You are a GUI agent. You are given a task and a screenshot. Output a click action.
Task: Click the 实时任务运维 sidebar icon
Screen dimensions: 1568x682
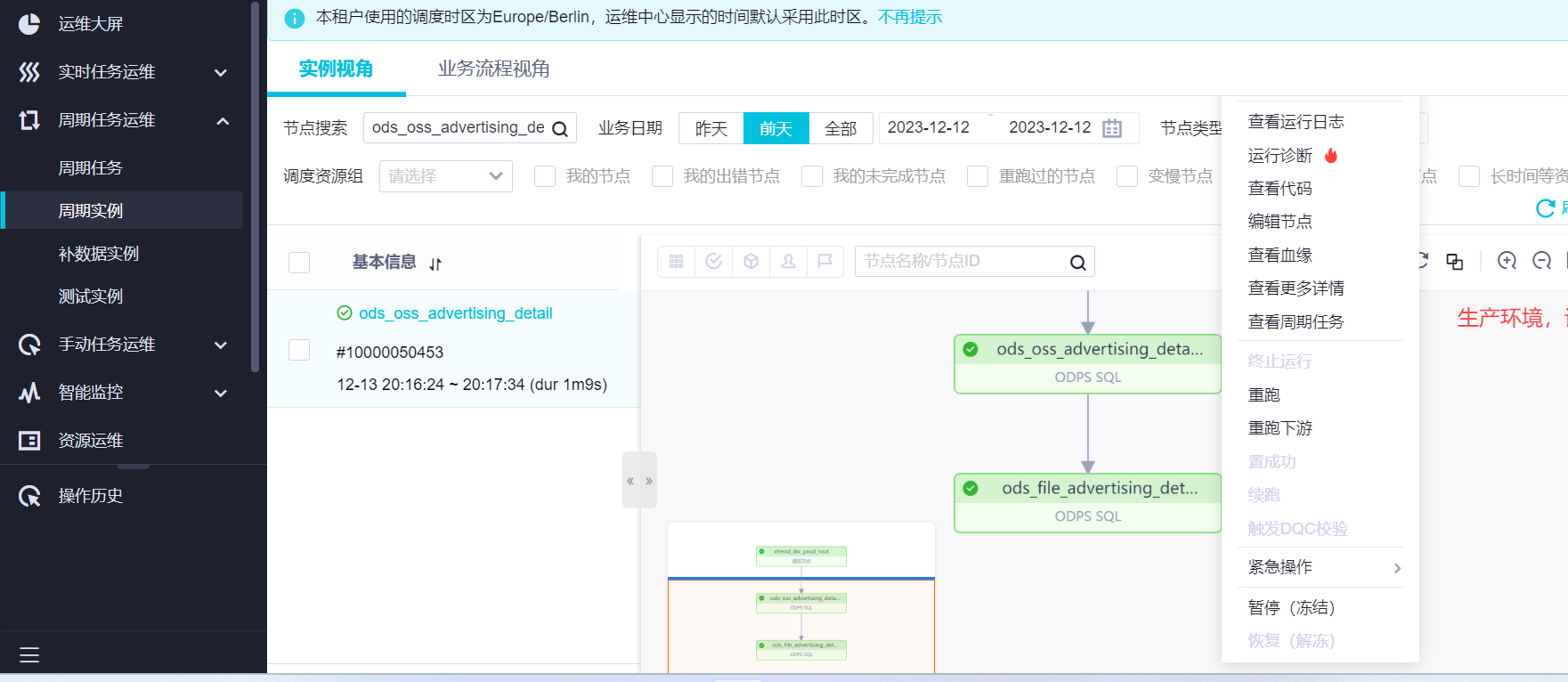click(29, 72)
